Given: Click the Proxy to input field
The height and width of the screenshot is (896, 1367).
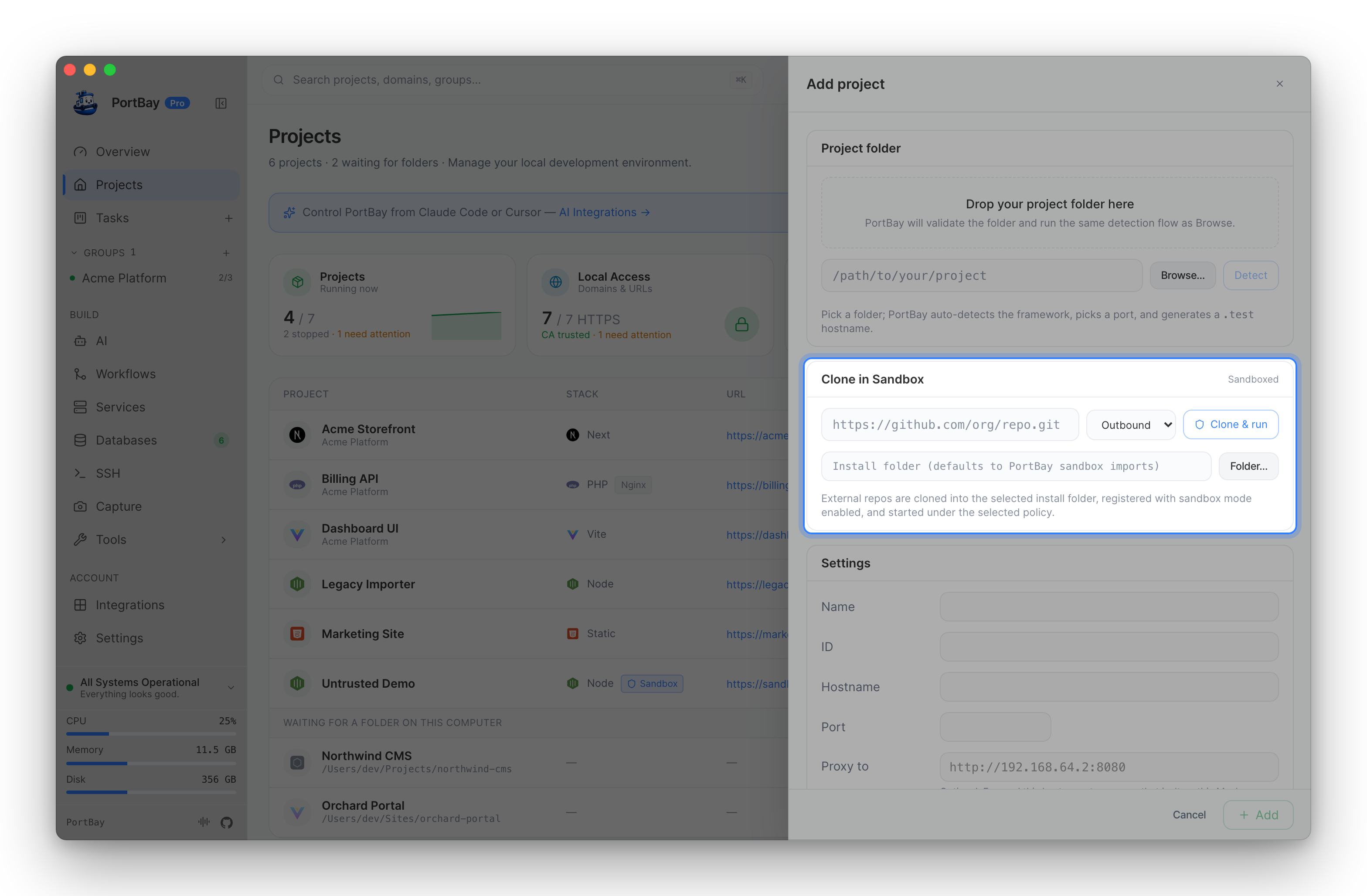Looking at the screenshot, I should 1109,767.
